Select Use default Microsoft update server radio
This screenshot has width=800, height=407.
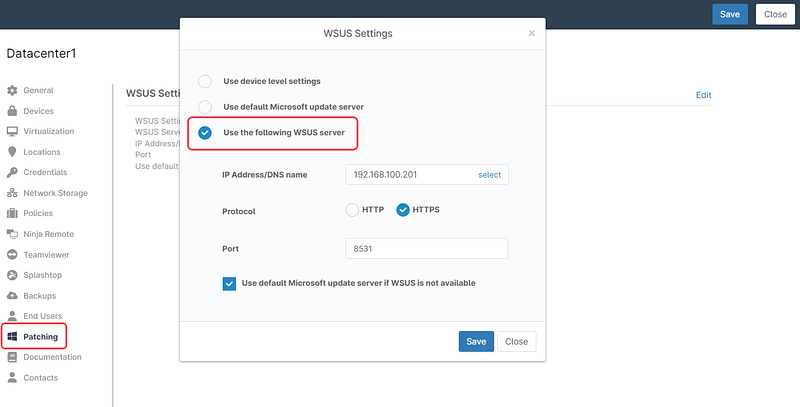coord(205,107)
